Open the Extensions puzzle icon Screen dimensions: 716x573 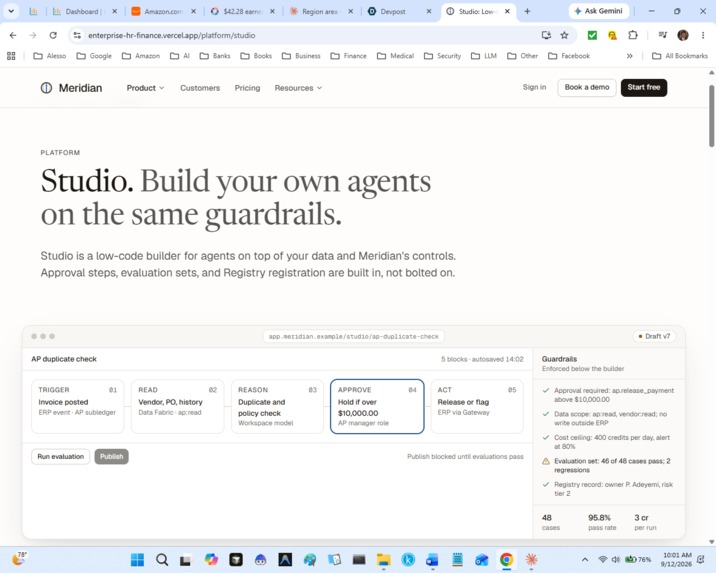[x=632, y=35]
